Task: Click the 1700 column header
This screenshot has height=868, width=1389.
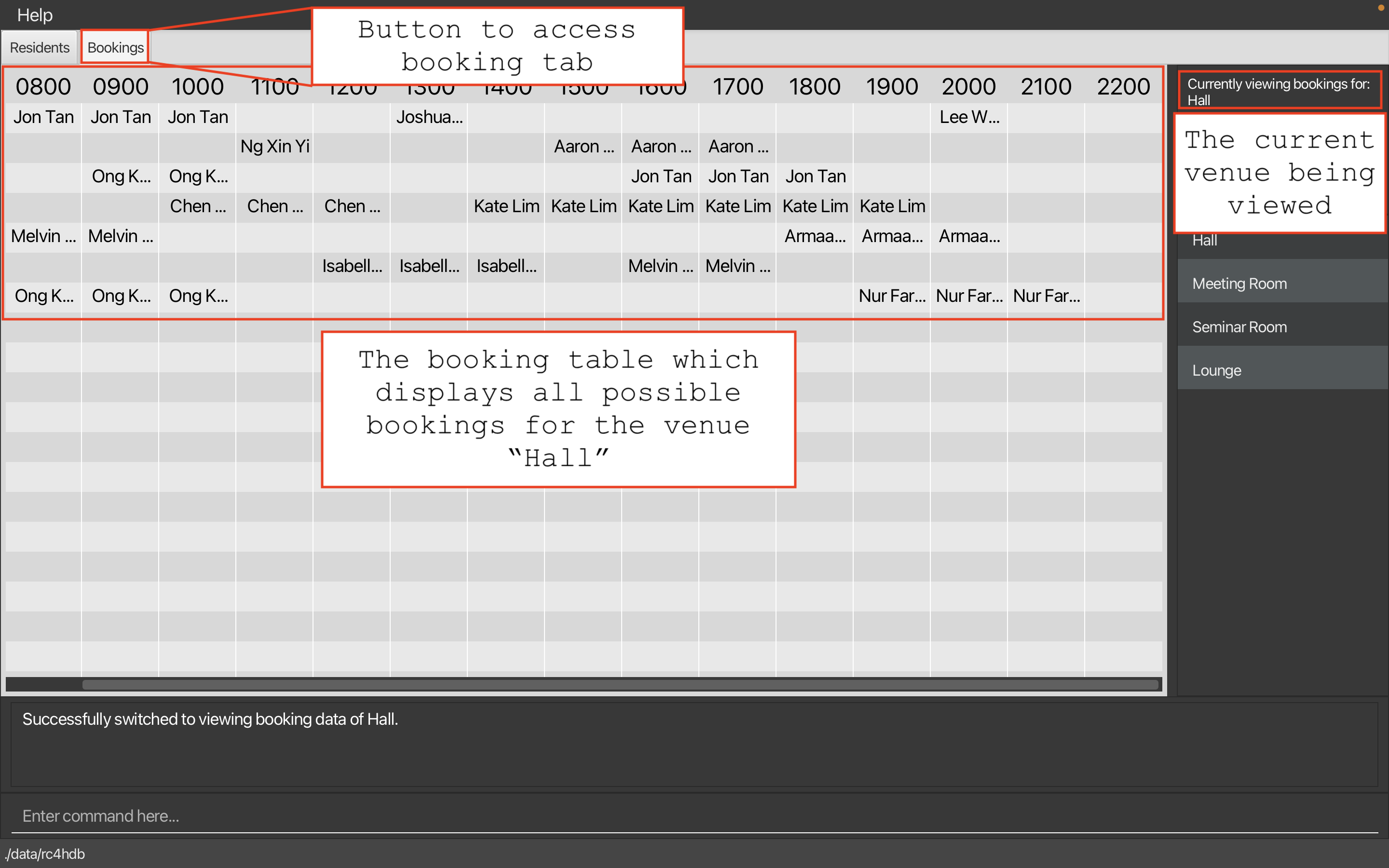Action: pyautogui.click(x=737, y=87)
